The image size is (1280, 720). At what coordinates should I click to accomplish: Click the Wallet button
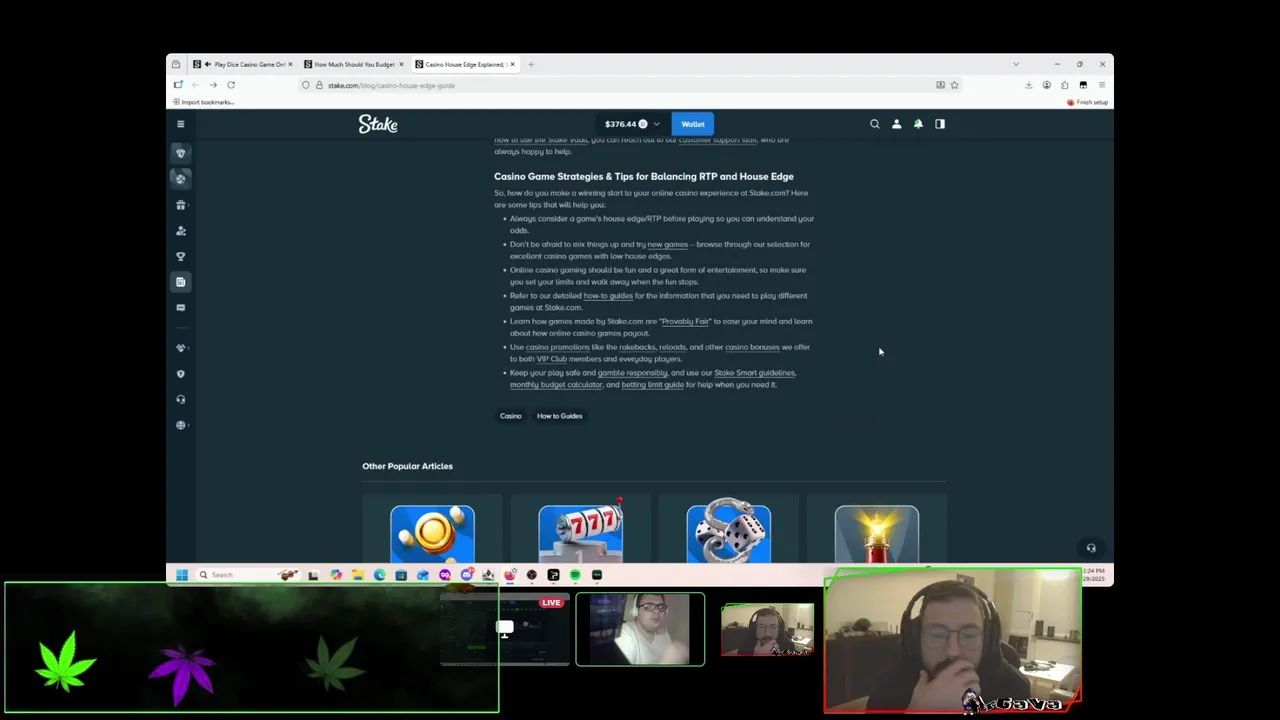point(693,124)
